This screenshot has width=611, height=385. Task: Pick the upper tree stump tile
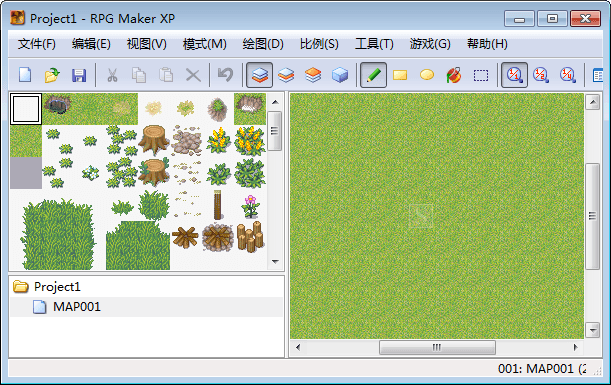[154, 140]
